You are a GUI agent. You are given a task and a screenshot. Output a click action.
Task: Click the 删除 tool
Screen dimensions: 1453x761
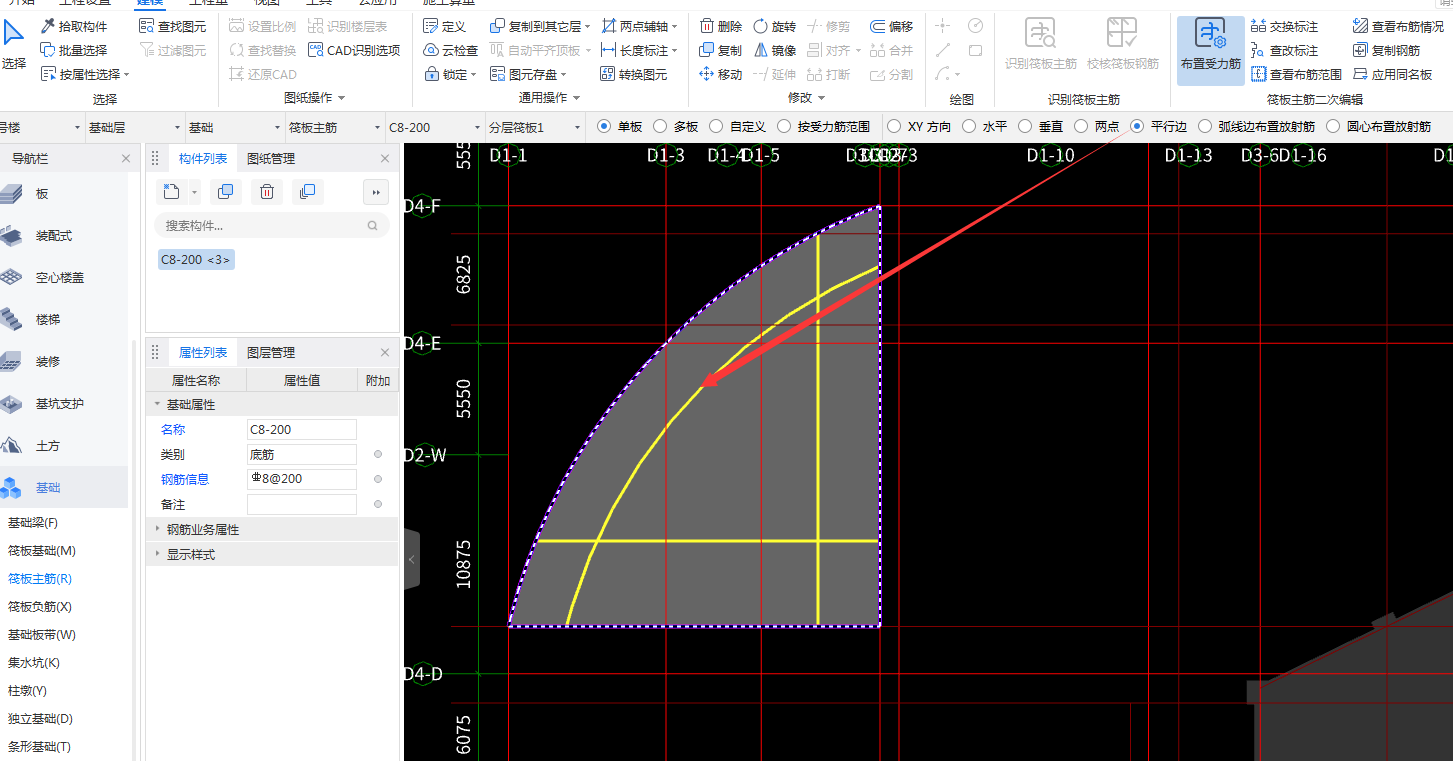721,26
